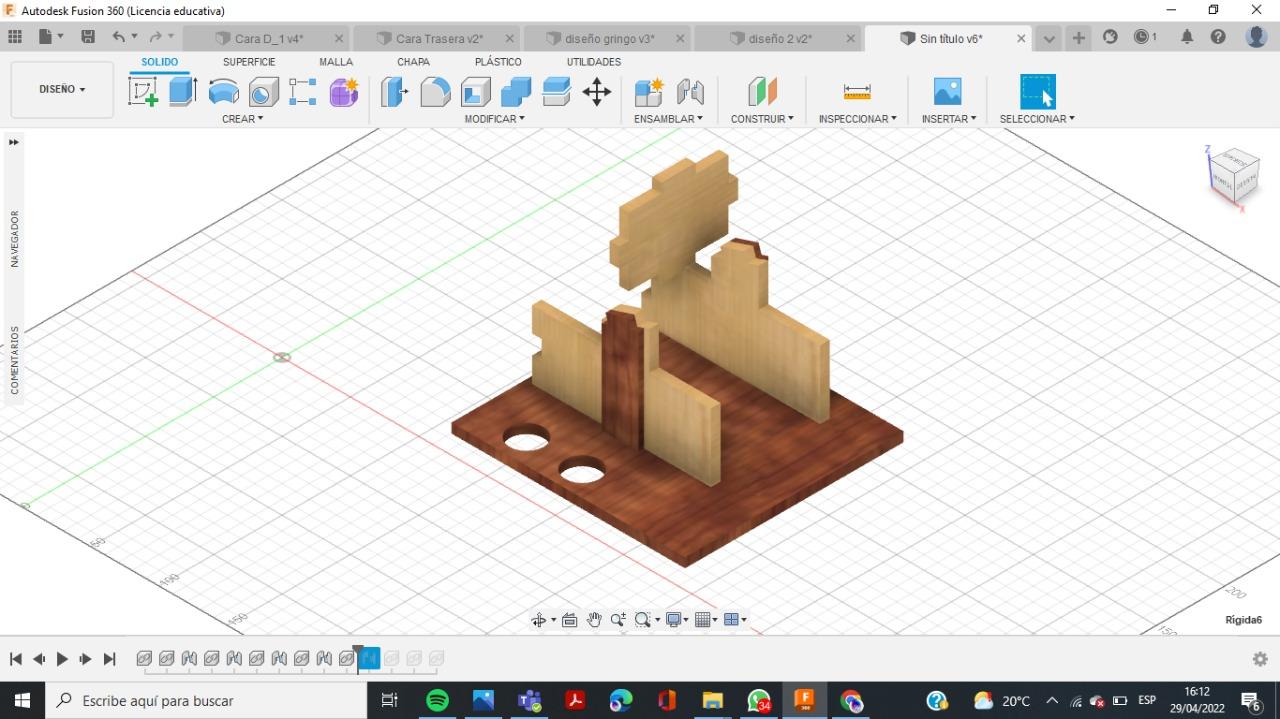Expand the DISEÑO workspace dropdown
Viewport: 1280px width, 719px height.
[x=62, y=89]
